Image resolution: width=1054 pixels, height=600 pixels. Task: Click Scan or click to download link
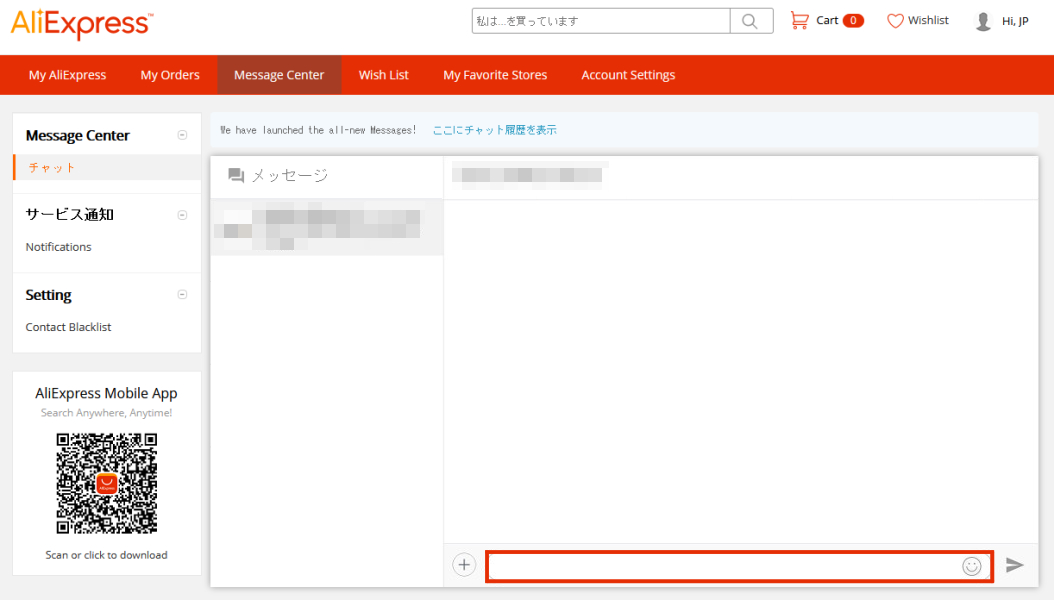pyautogui.click(x=106, y=554)
